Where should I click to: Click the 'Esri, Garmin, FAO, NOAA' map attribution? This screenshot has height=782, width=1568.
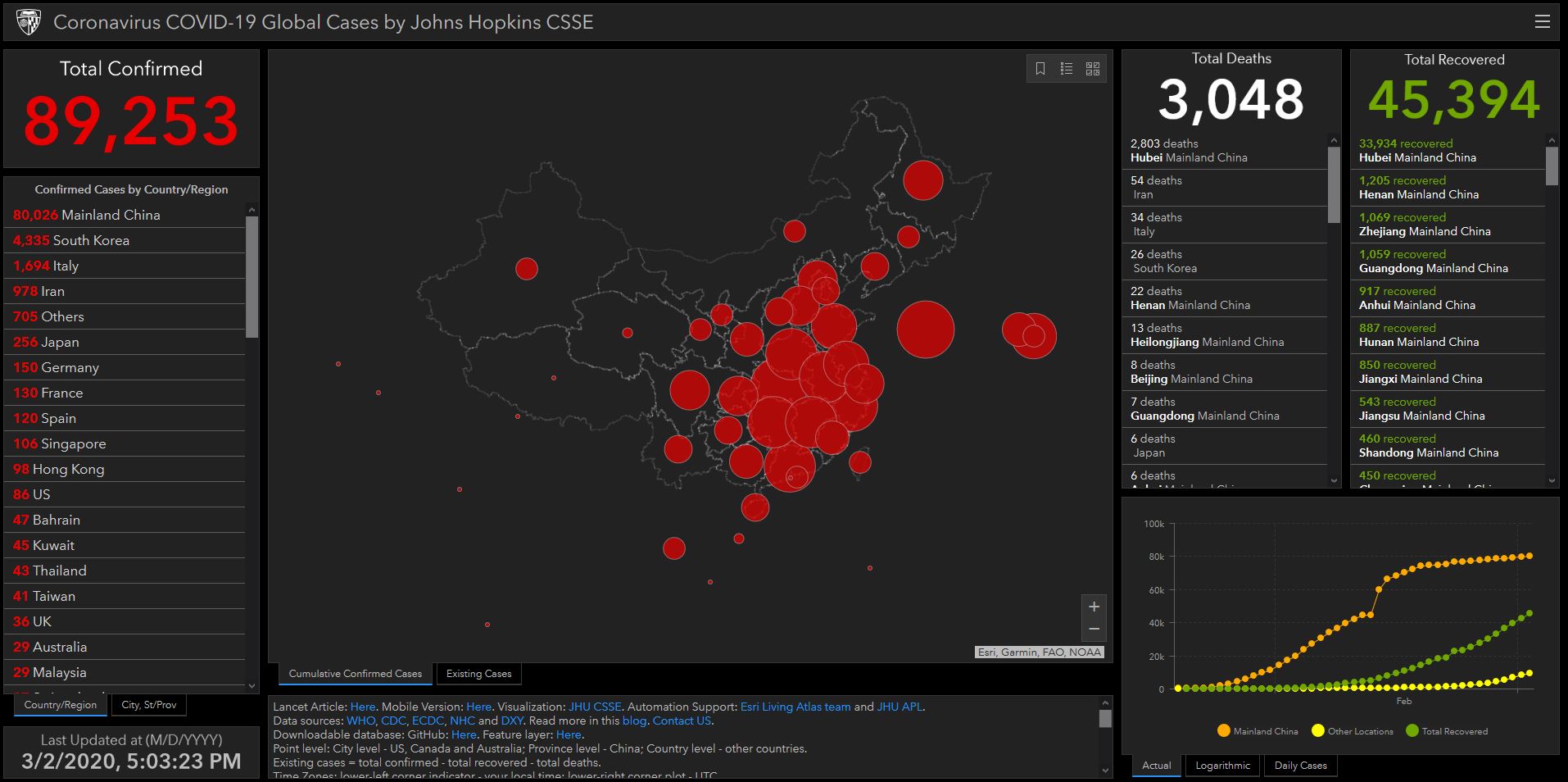pyautogui.click(x=1040, y=652)
